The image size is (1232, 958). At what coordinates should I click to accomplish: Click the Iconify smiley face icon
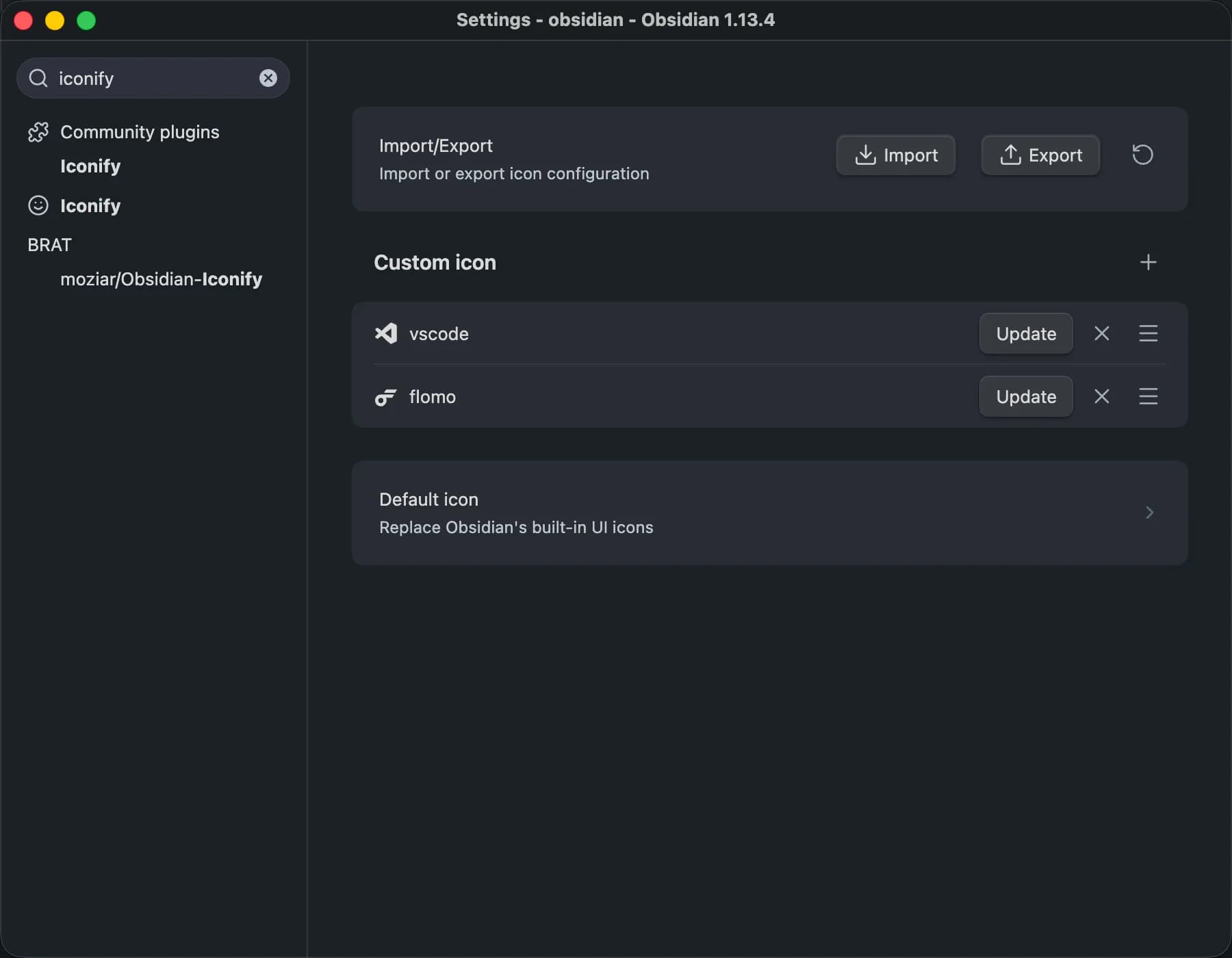(x=38, y=205)
